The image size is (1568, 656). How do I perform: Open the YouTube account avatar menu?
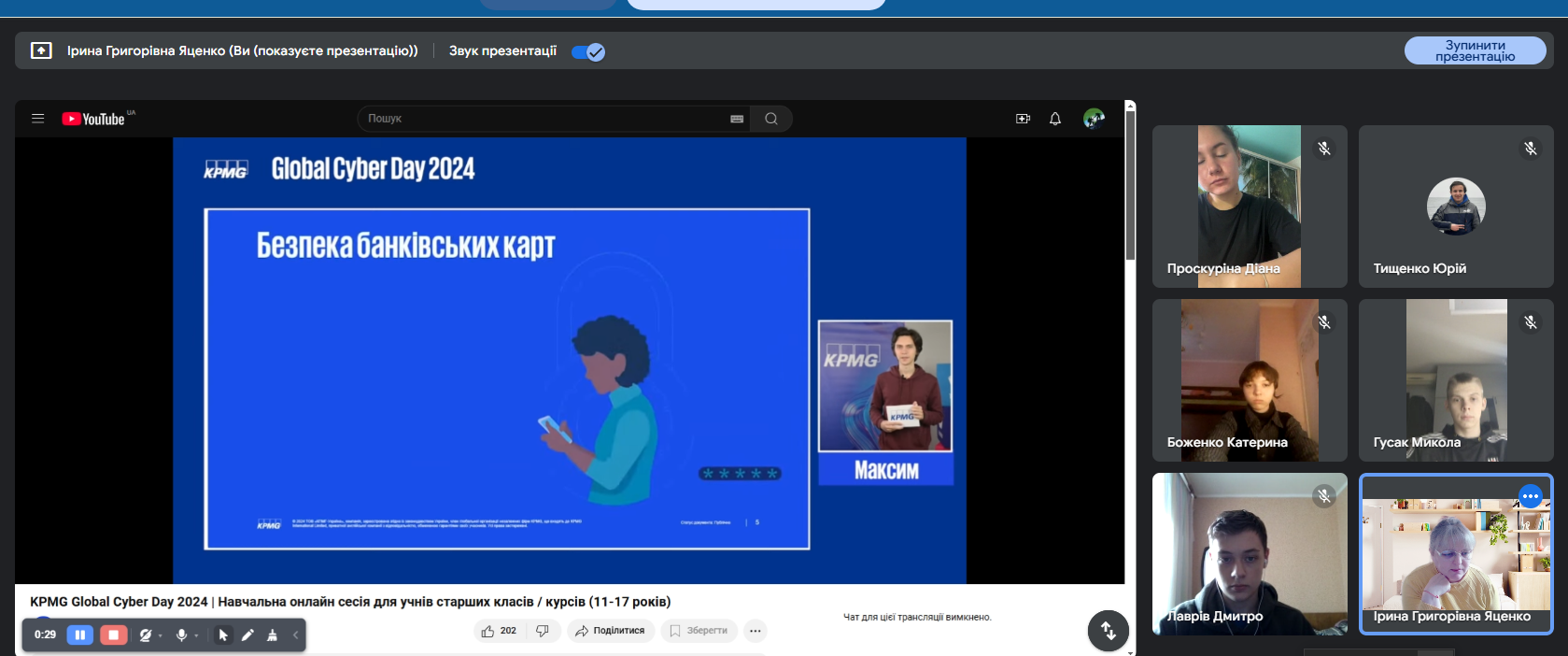pos(1094,119)
